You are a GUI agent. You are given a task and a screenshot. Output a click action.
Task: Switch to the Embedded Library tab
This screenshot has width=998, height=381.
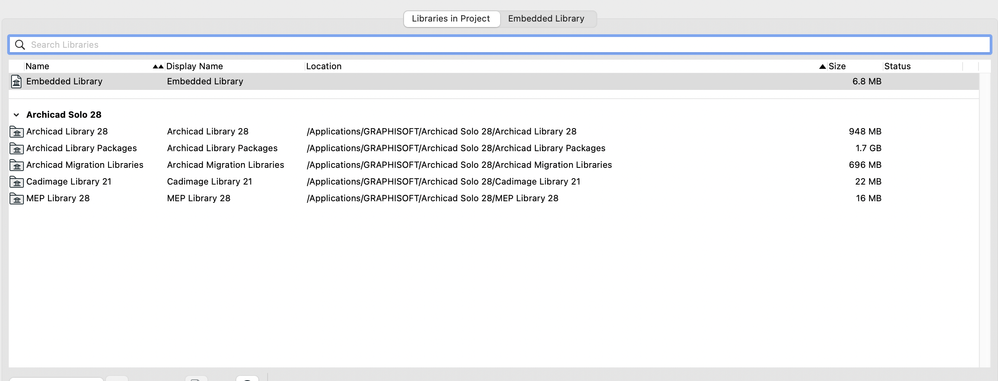pyautogui.click(x=546, y=19)
